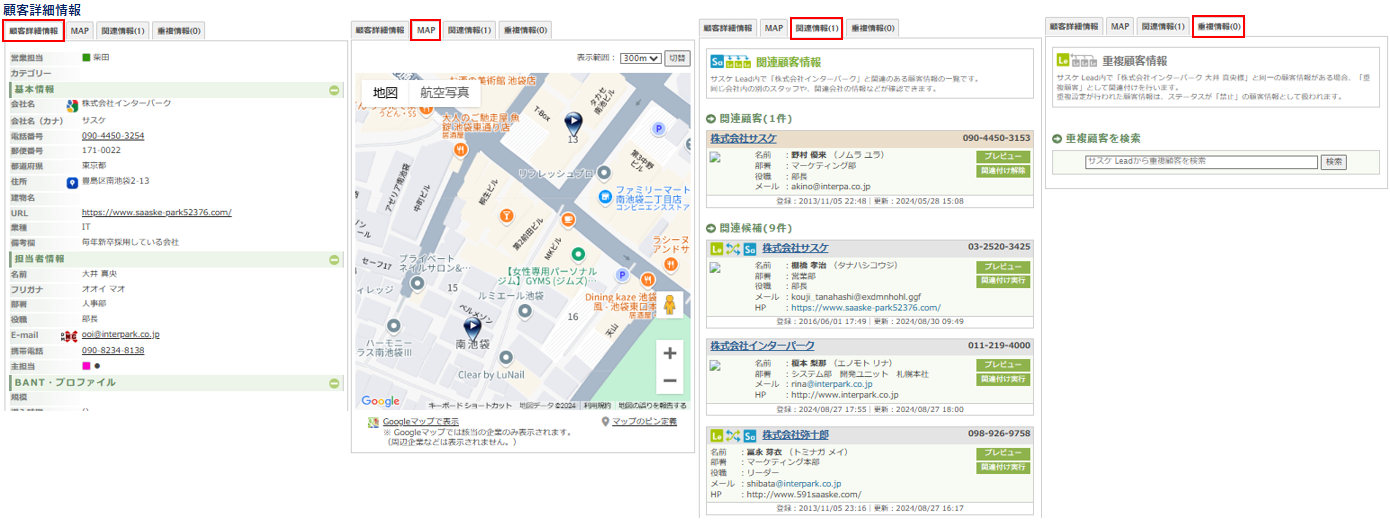This screenshot has width=1390, height=525.
Task: Collapse the 担当者情報 section
Action: point(334,259)
